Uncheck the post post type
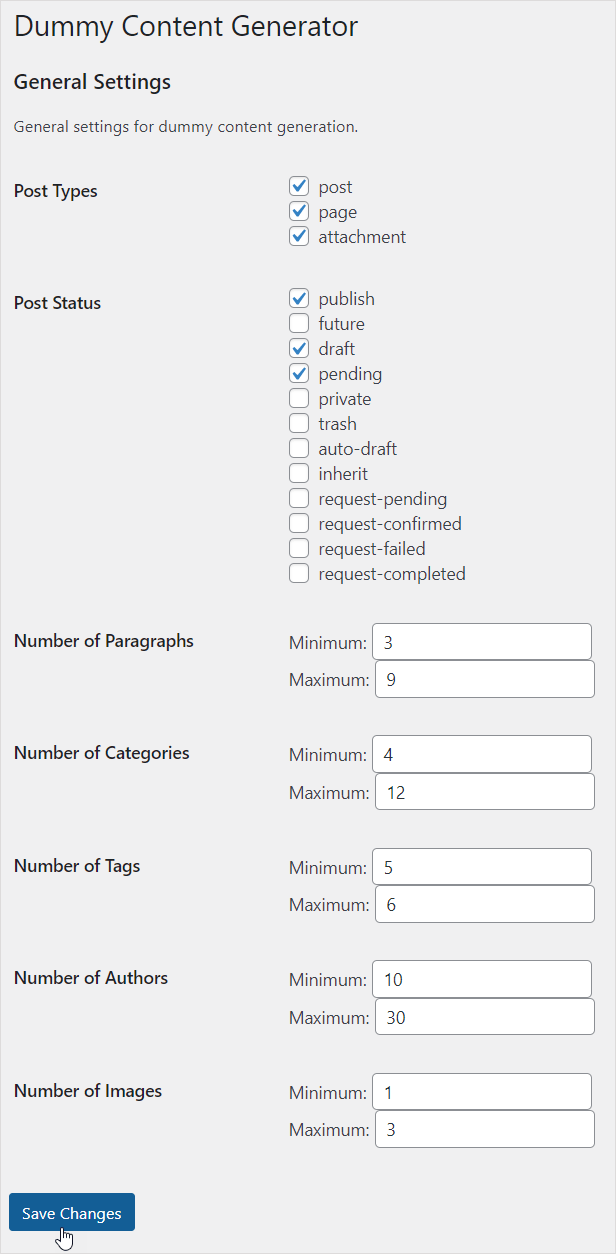This screenshot has height=1254, width=616. point(299,186)
